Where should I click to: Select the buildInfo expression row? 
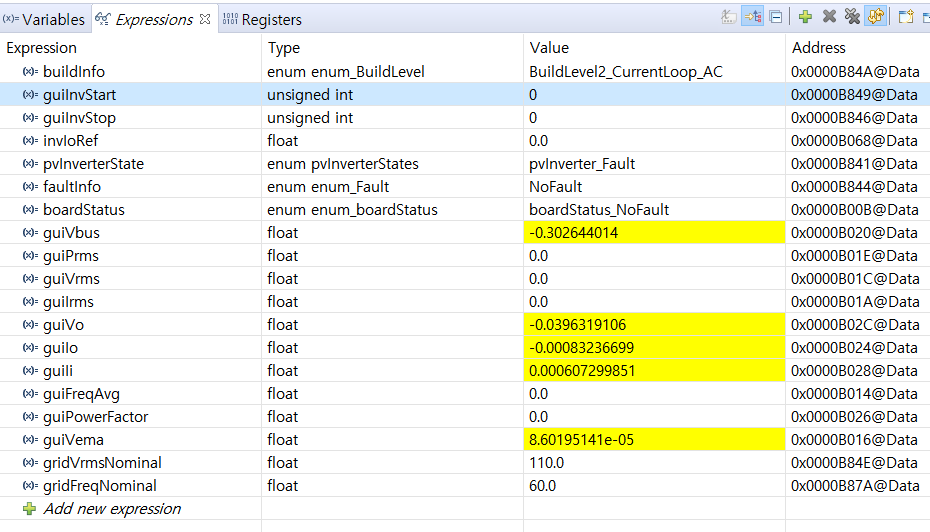(74, 72)
